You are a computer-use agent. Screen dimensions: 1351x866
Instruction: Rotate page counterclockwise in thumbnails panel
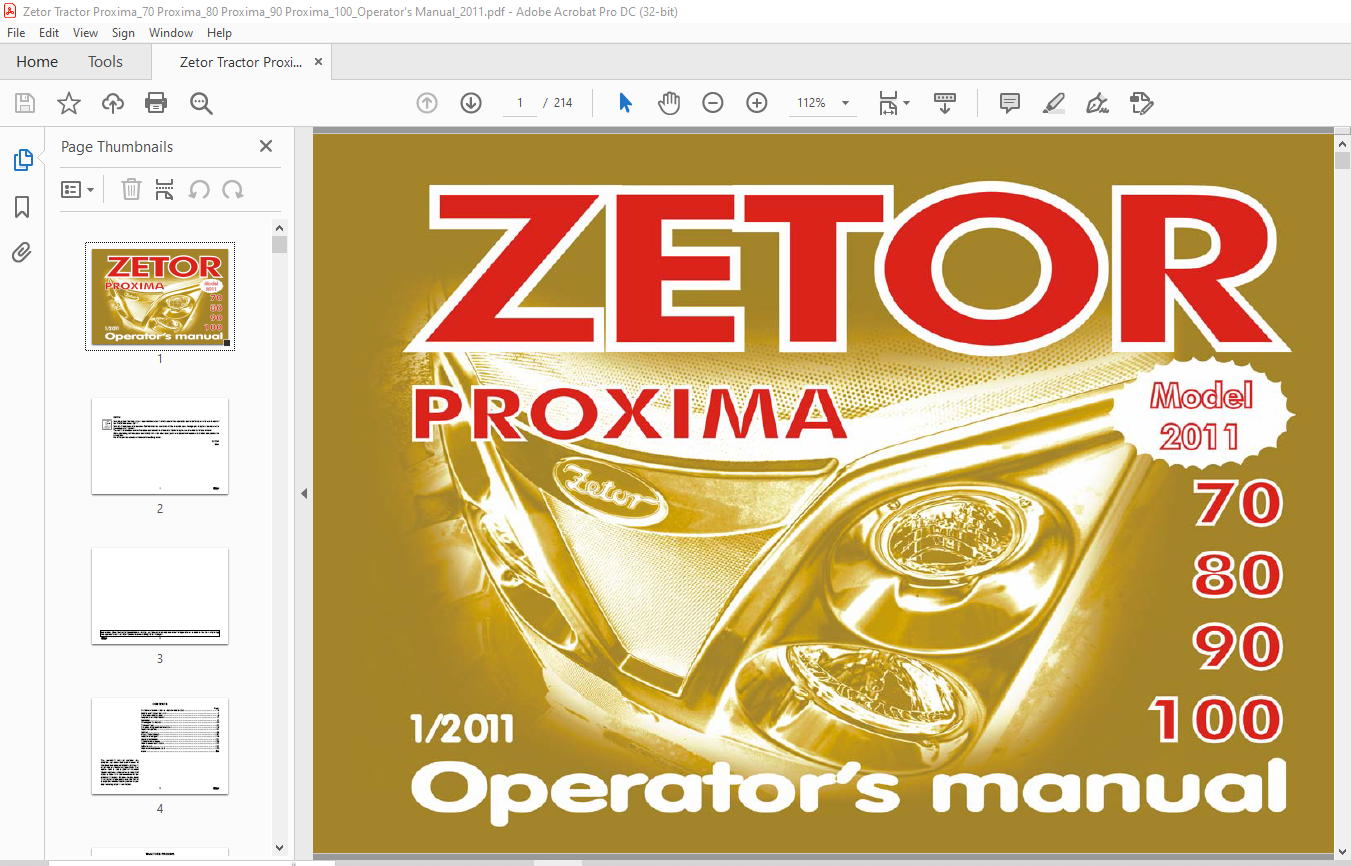pyautogui.click(x=199, y=189)
